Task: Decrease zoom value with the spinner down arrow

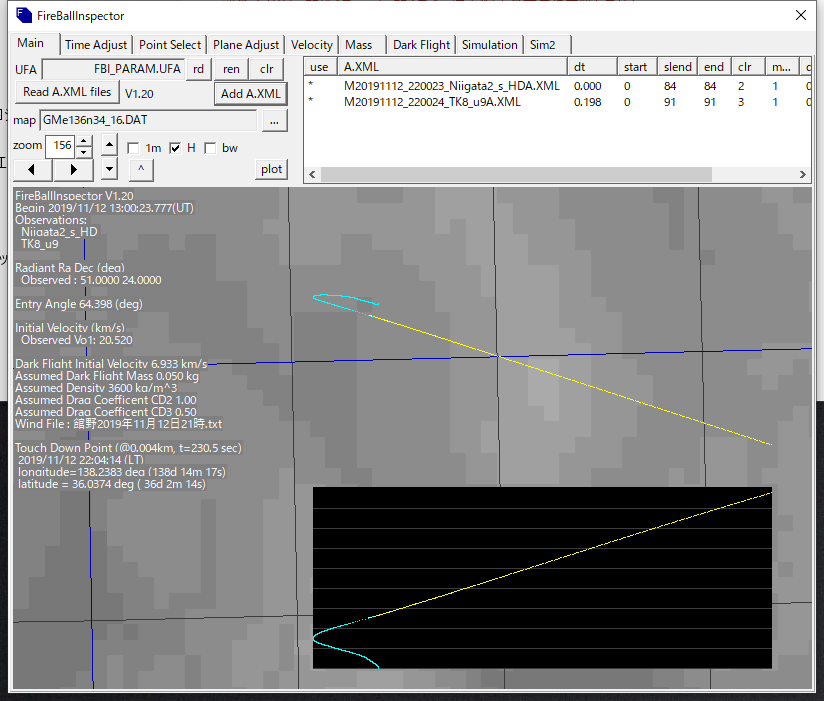Action: click(84, 152)
